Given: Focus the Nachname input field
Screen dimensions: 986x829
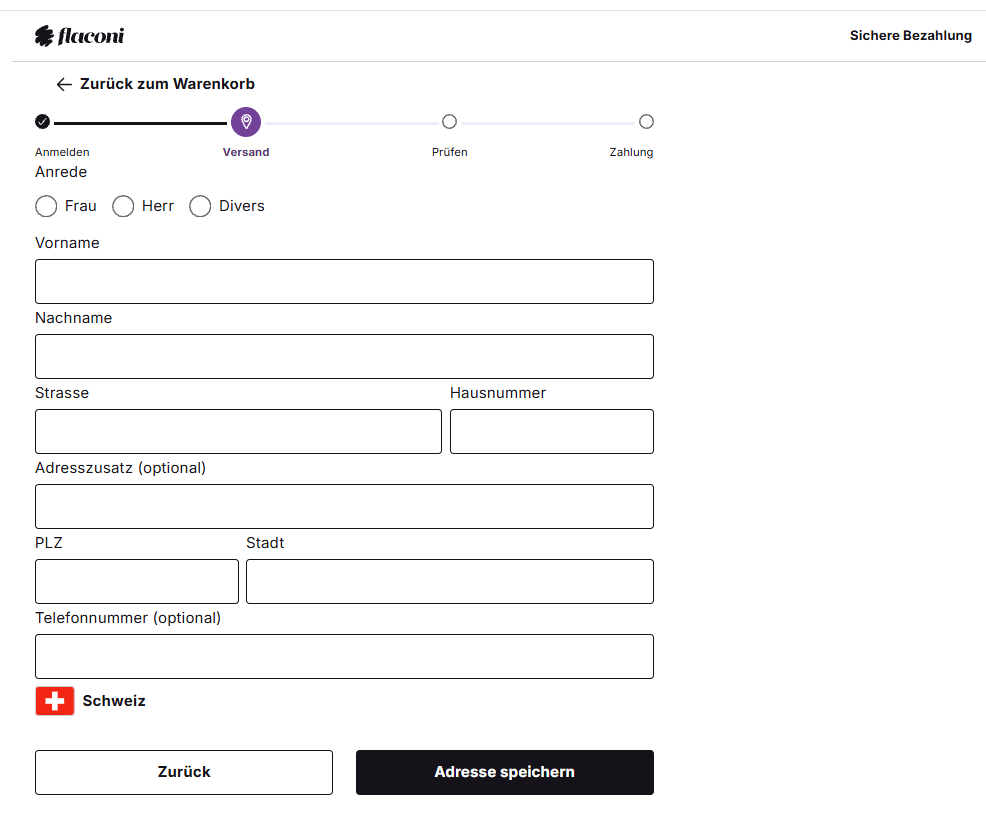Looking at the screenshot, I should [x=344, y=356].
